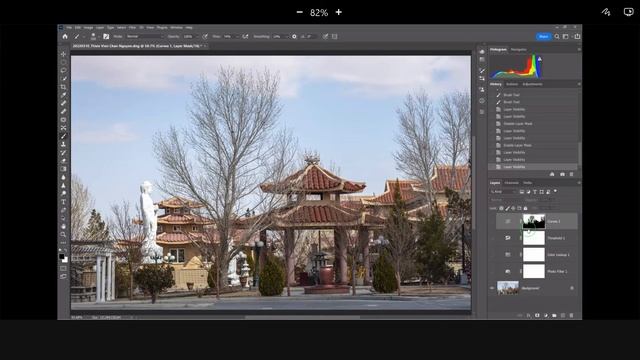The height and width of the screenshot is (360, 640).
Task: Open History panel menu
Action: point(579,84)
